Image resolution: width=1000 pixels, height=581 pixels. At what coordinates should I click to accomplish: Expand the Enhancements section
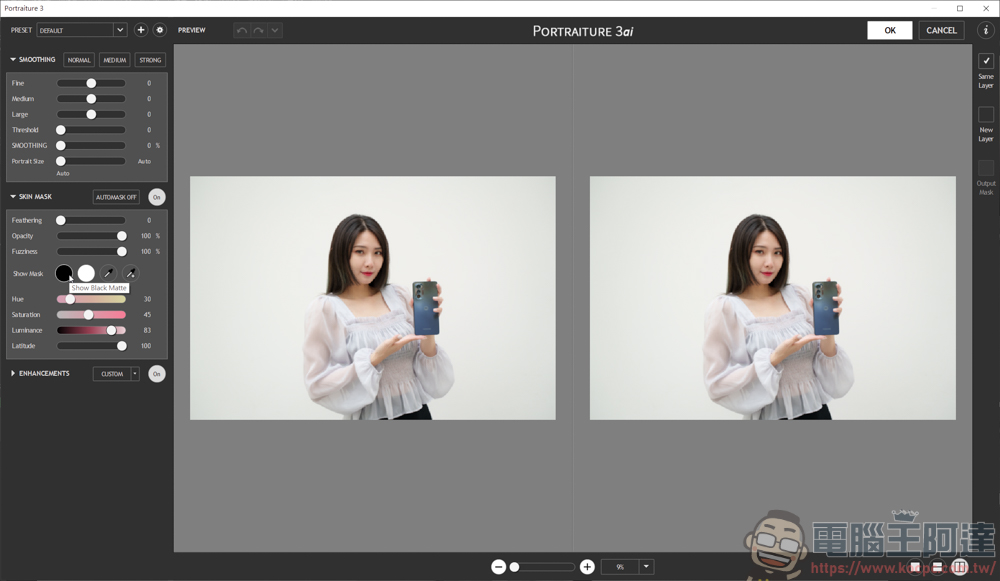pyautogui.click(x=13, y=374)
